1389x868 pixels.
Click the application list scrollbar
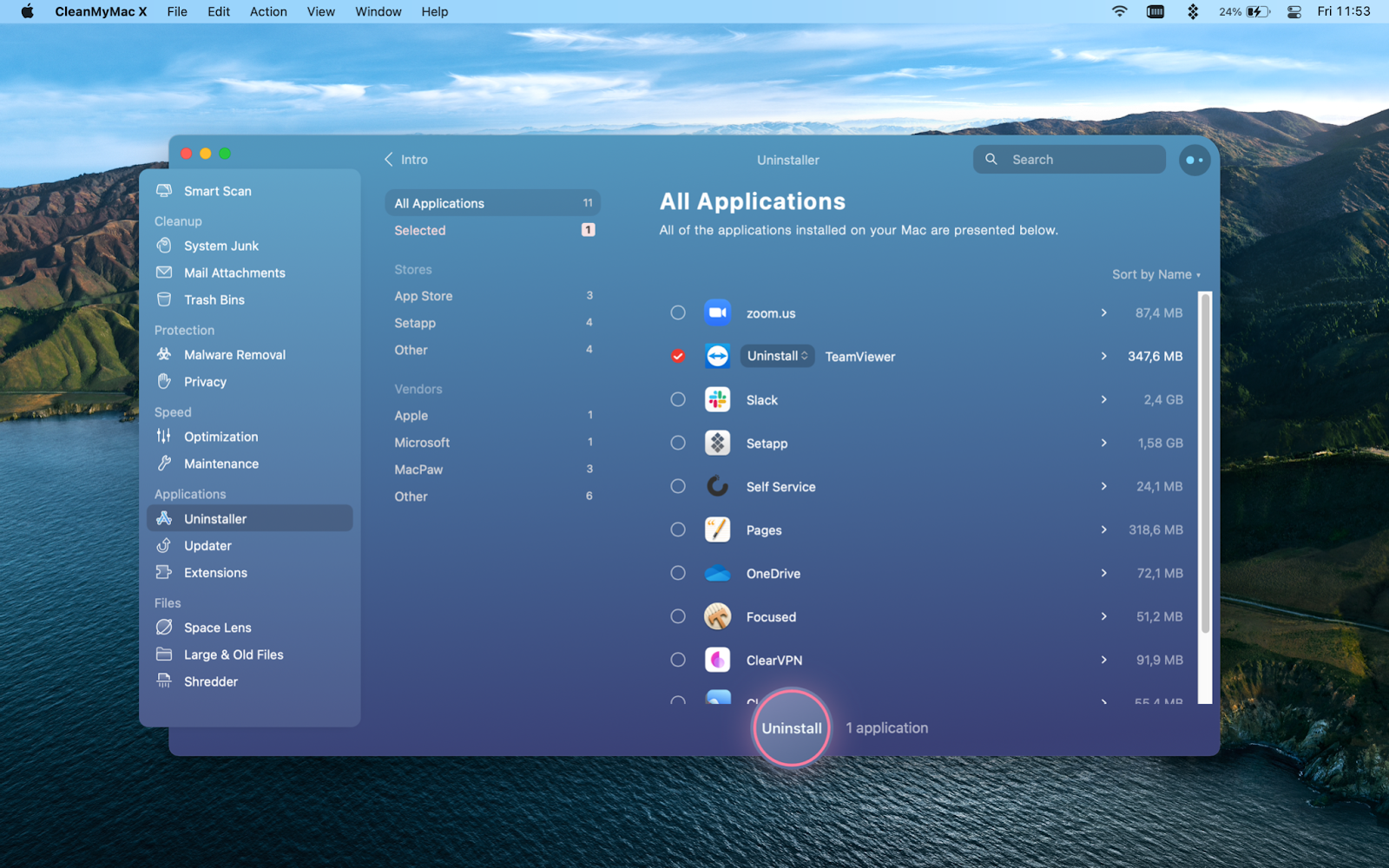(x=1205, y=464)
